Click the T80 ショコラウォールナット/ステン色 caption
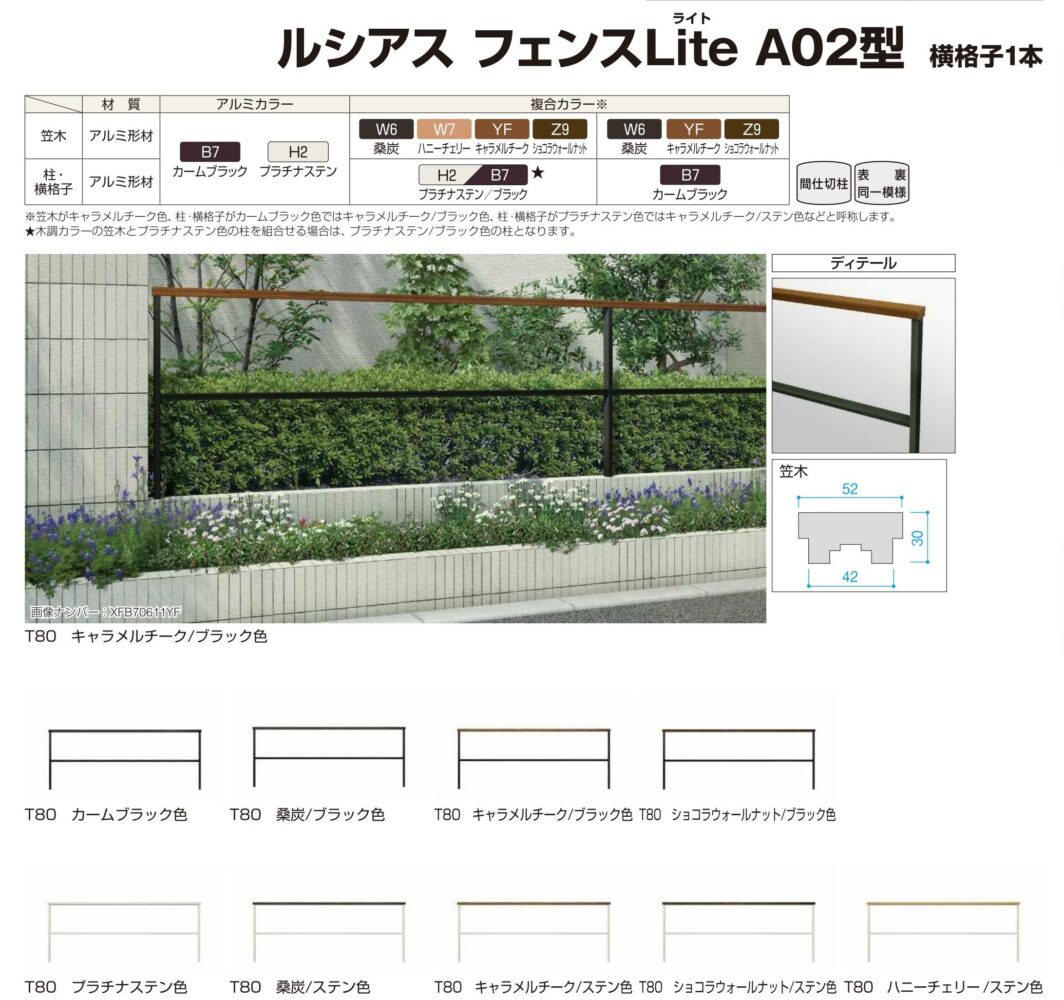 click(738, 986)
